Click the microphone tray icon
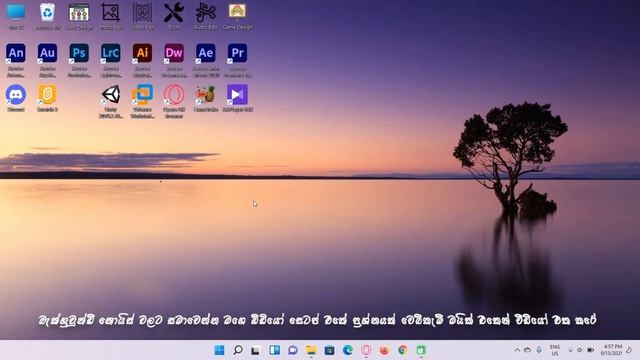The image size is (640, 360). (x=539, y=350)
